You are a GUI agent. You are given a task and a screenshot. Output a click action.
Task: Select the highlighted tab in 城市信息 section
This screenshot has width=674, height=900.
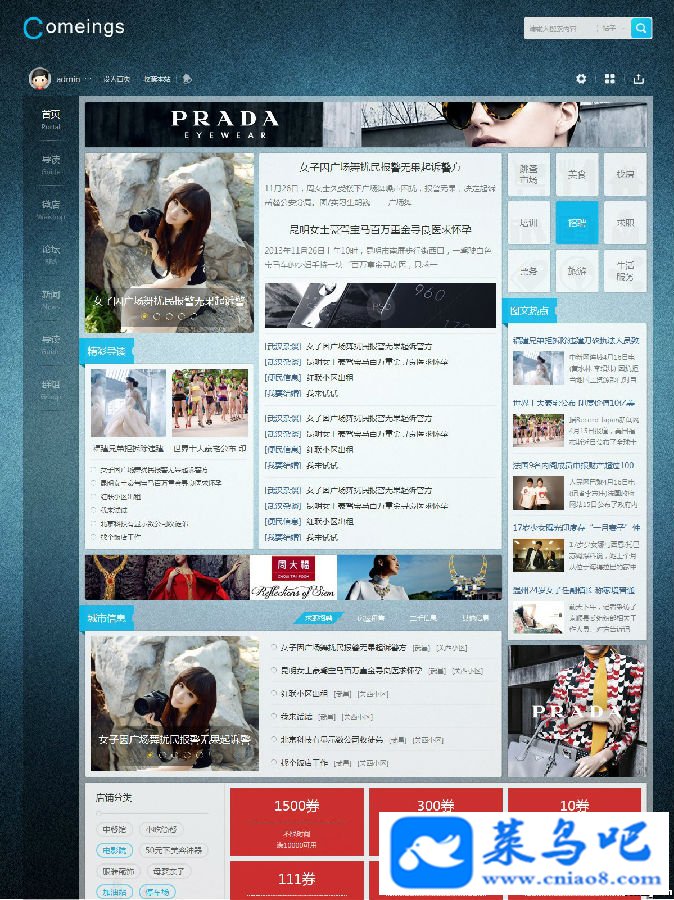click(x=319, y=618)
